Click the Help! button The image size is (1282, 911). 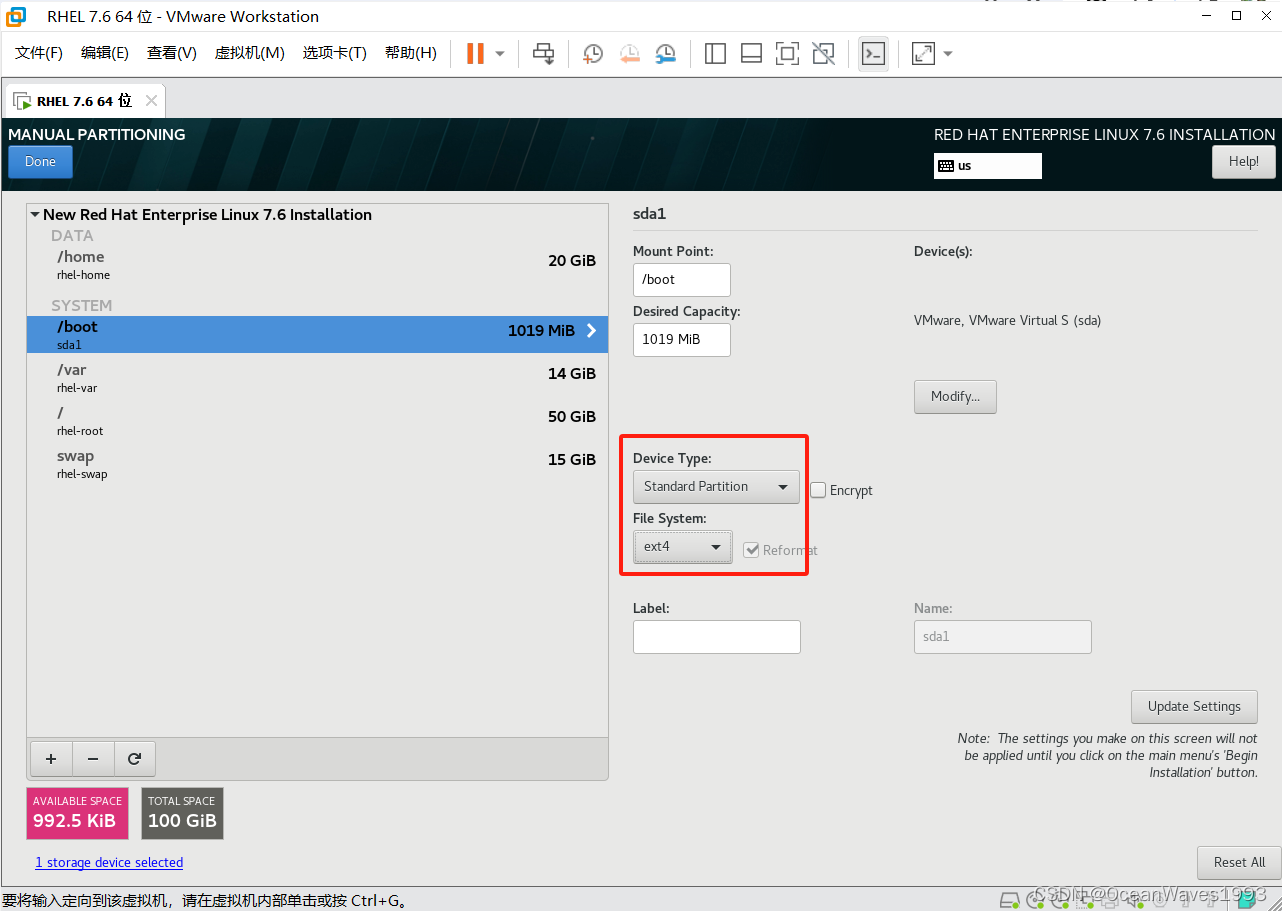click(x=1244, y=162)
